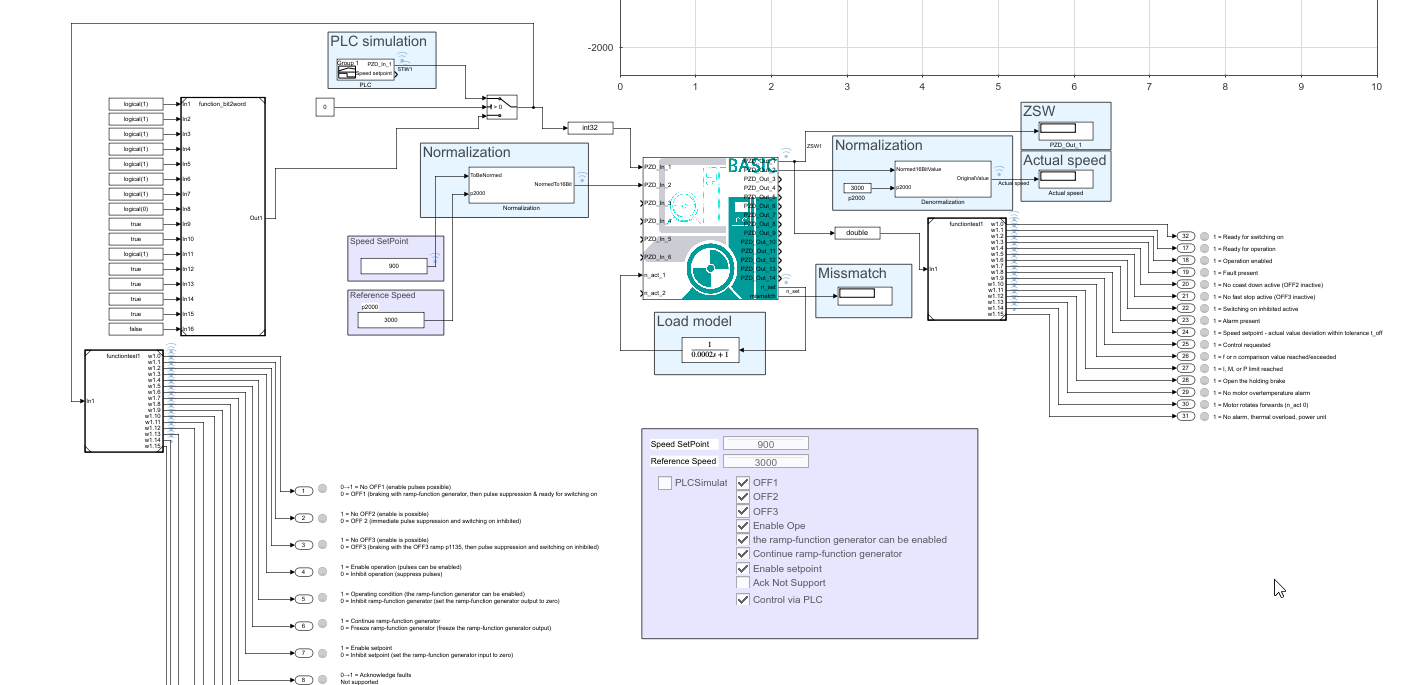The width and height of the screenshot is (1413, 685).
Task: Click the lamp for Fault present
Action: [1204, 272]
